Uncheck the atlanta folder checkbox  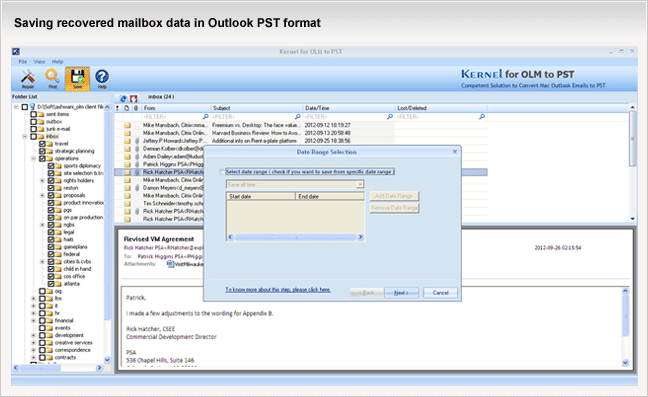[x=51, y=284]
